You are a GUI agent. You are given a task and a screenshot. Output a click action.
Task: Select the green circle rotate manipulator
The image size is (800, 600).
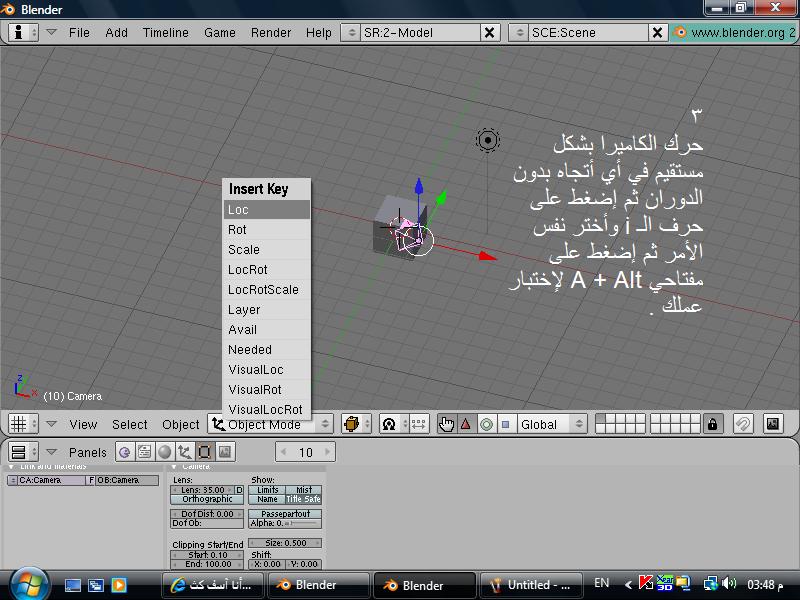(x=486, y=424)
